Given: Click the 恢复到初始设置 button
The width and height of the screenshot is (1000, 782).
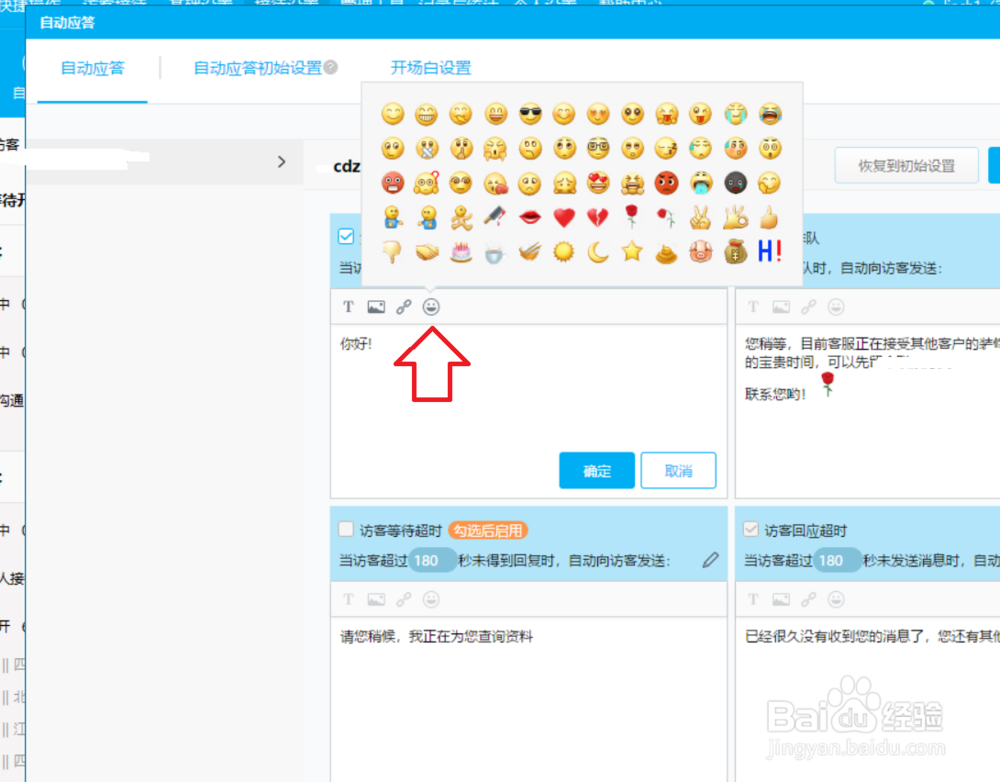Looking at the screenshot, I should 905,164.
